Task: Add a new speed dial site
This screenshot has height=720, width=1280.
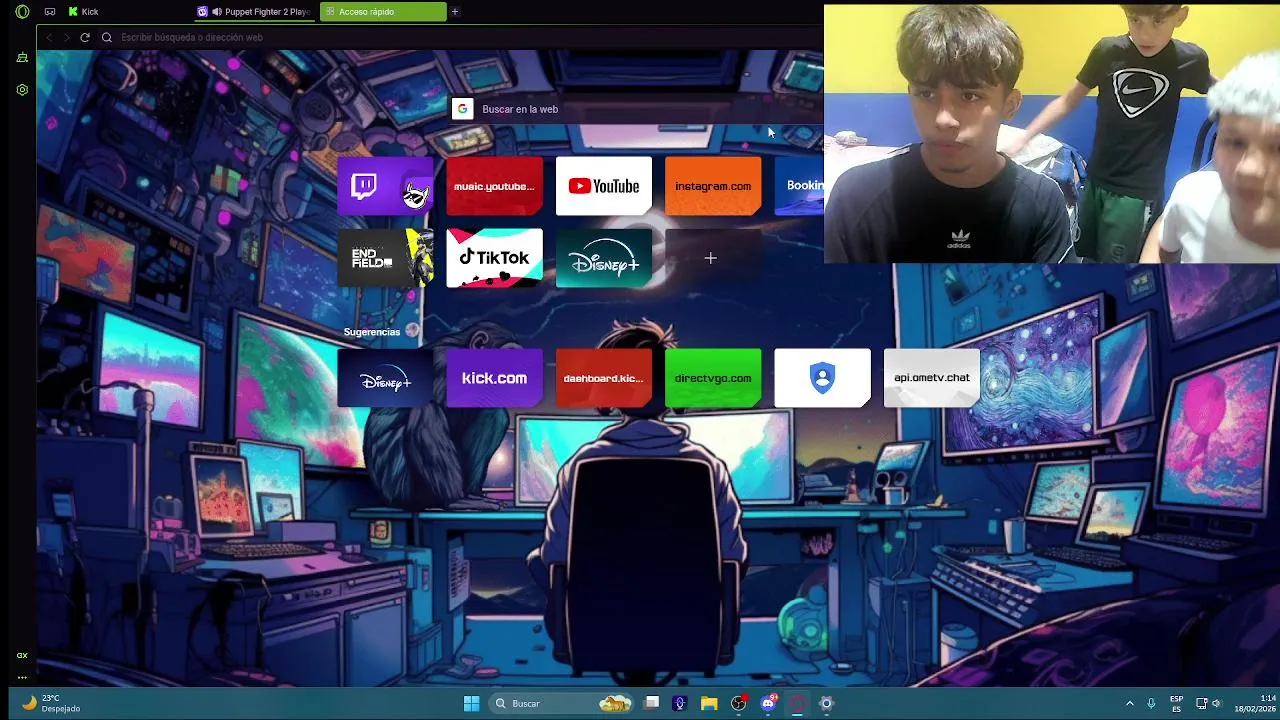Action: 713,258
